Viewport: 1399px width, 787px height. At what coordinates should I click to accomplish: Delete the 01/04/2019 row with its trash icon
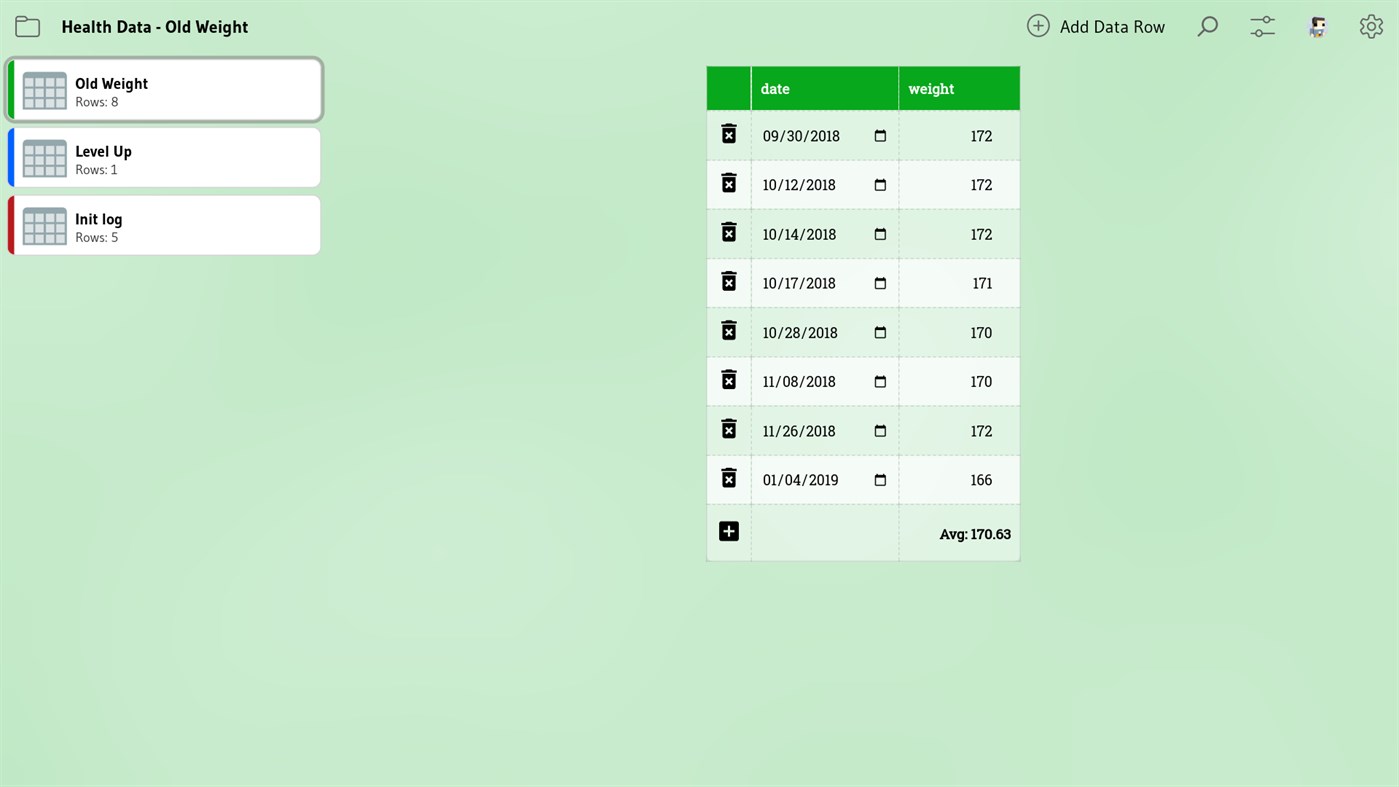[728, 477]
